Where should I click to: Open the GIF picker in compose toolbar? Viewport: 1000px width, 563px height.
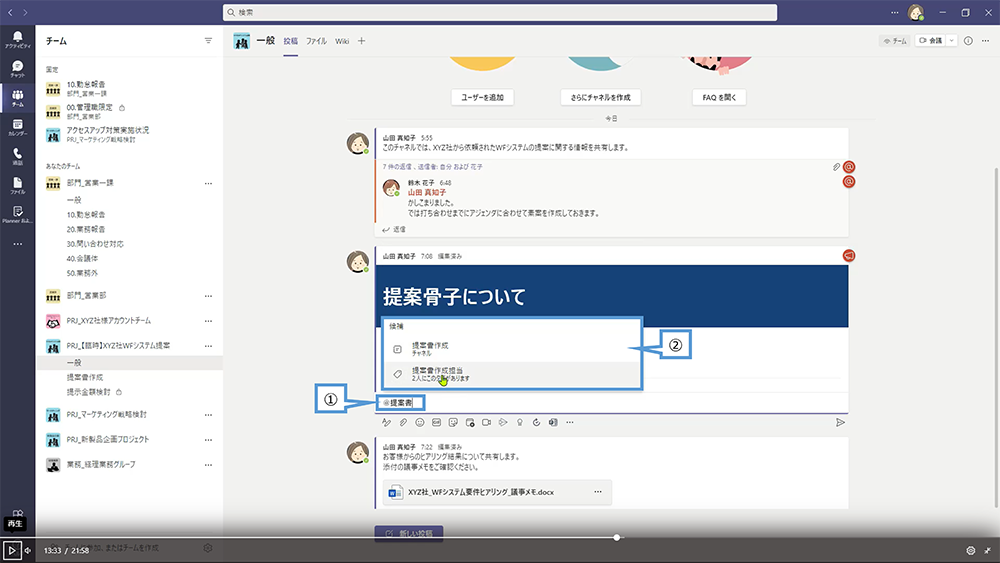coord(436,422)
